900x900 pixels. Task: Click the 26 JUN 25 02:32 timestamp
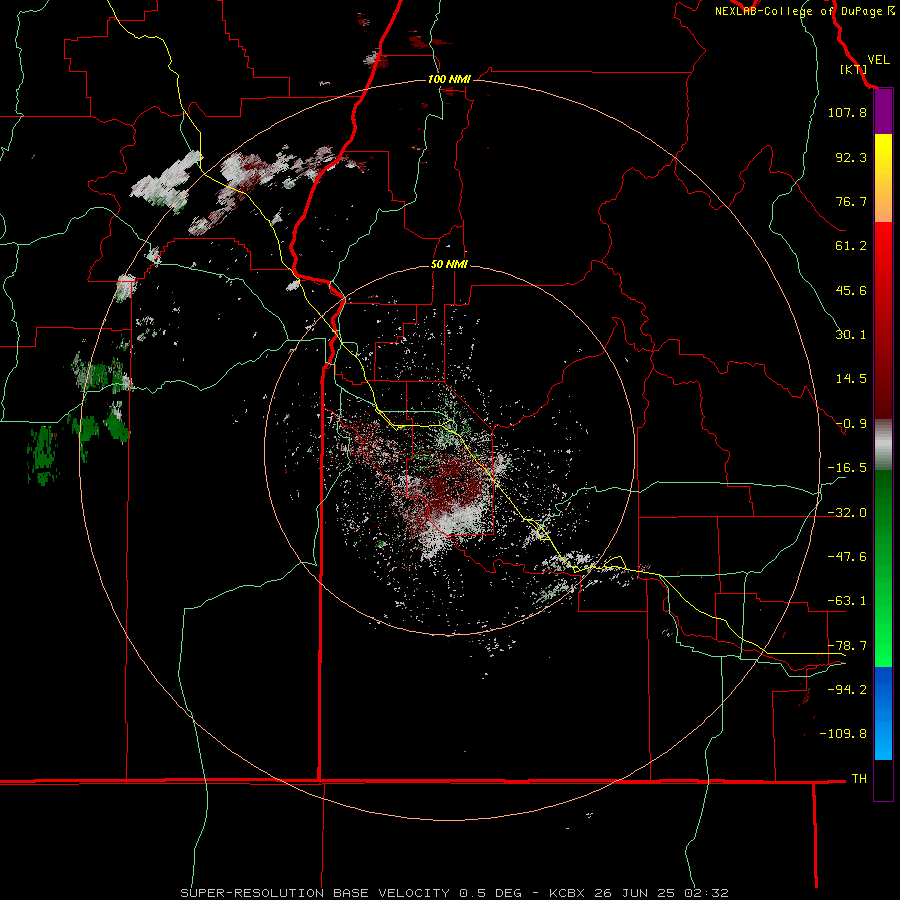(x=664, y=893)
